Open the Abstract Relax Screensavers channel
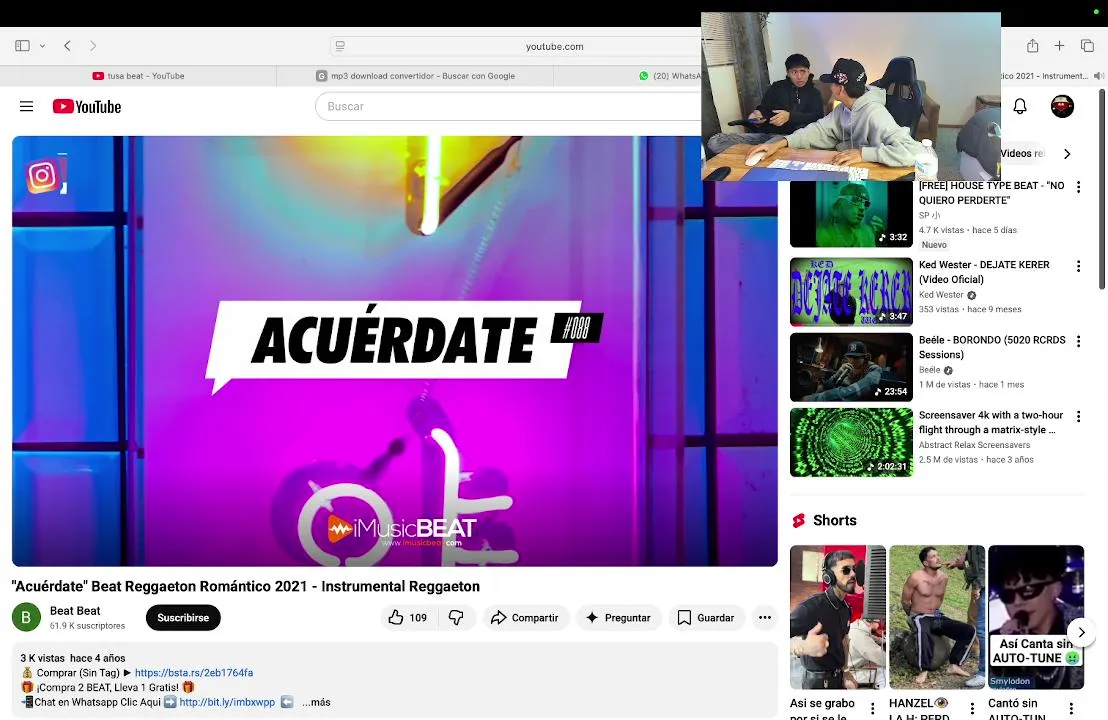 click(x=974, y=444)
